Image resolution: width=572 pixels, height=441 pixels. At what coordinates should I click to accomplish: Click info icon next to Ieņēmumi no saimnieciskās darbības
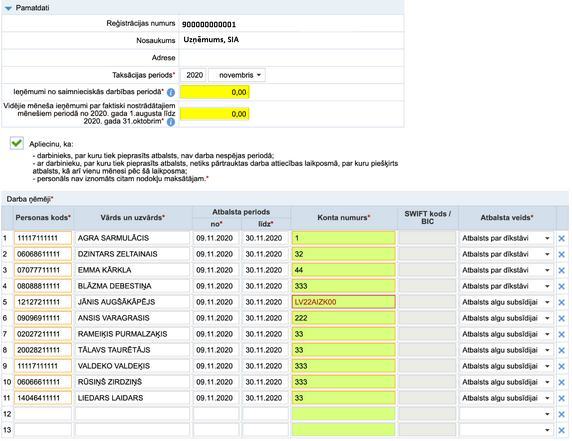[x=171, y=93]
